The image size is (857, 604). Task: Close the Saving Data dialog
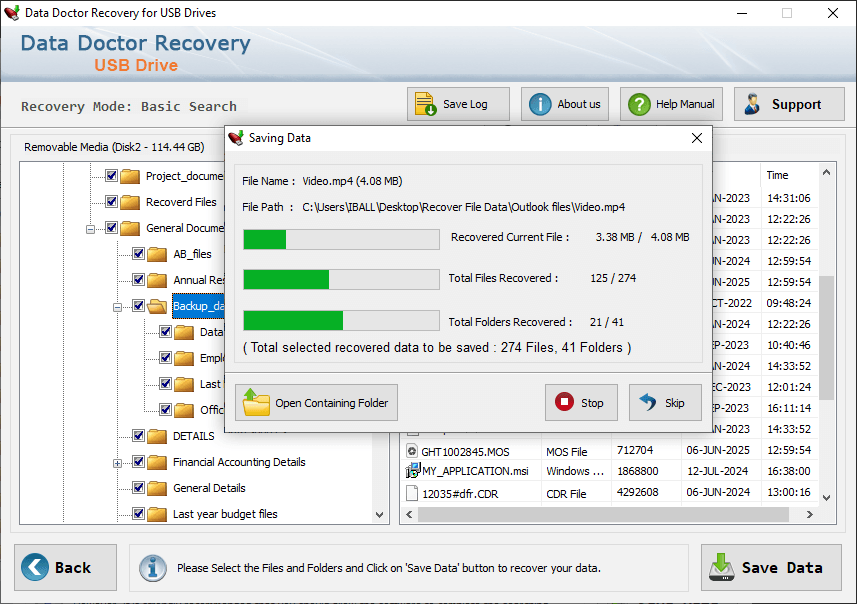697,138
